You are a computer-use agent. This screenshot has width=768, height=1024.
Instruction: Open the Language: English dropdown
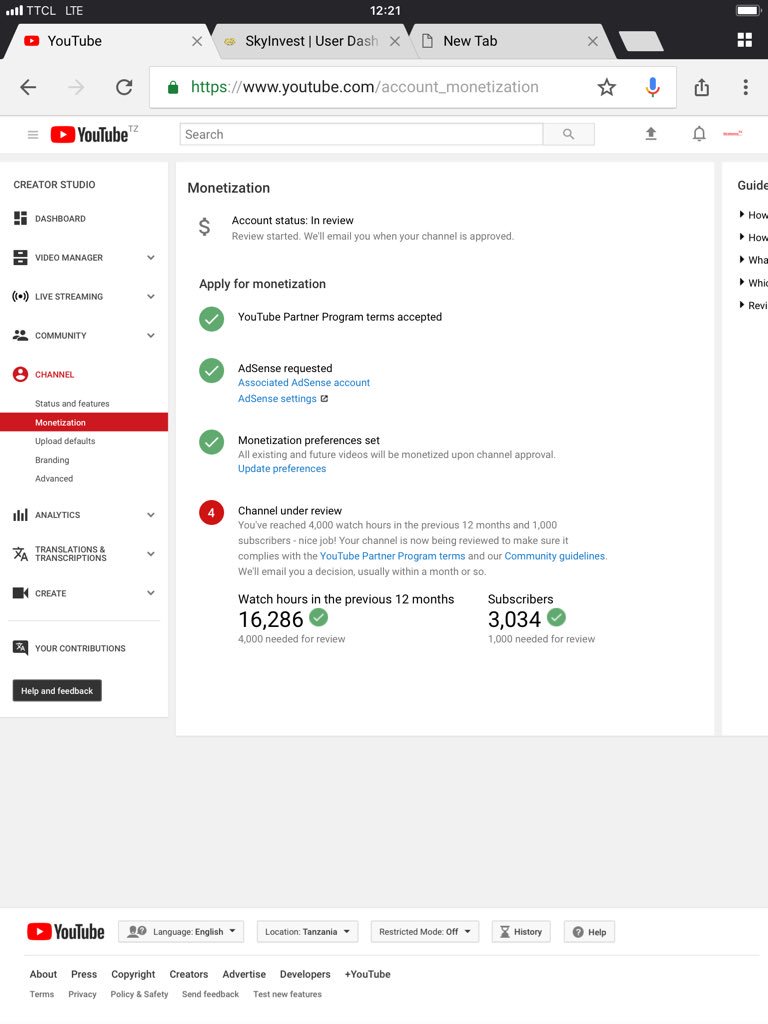(x=181, y=931)
